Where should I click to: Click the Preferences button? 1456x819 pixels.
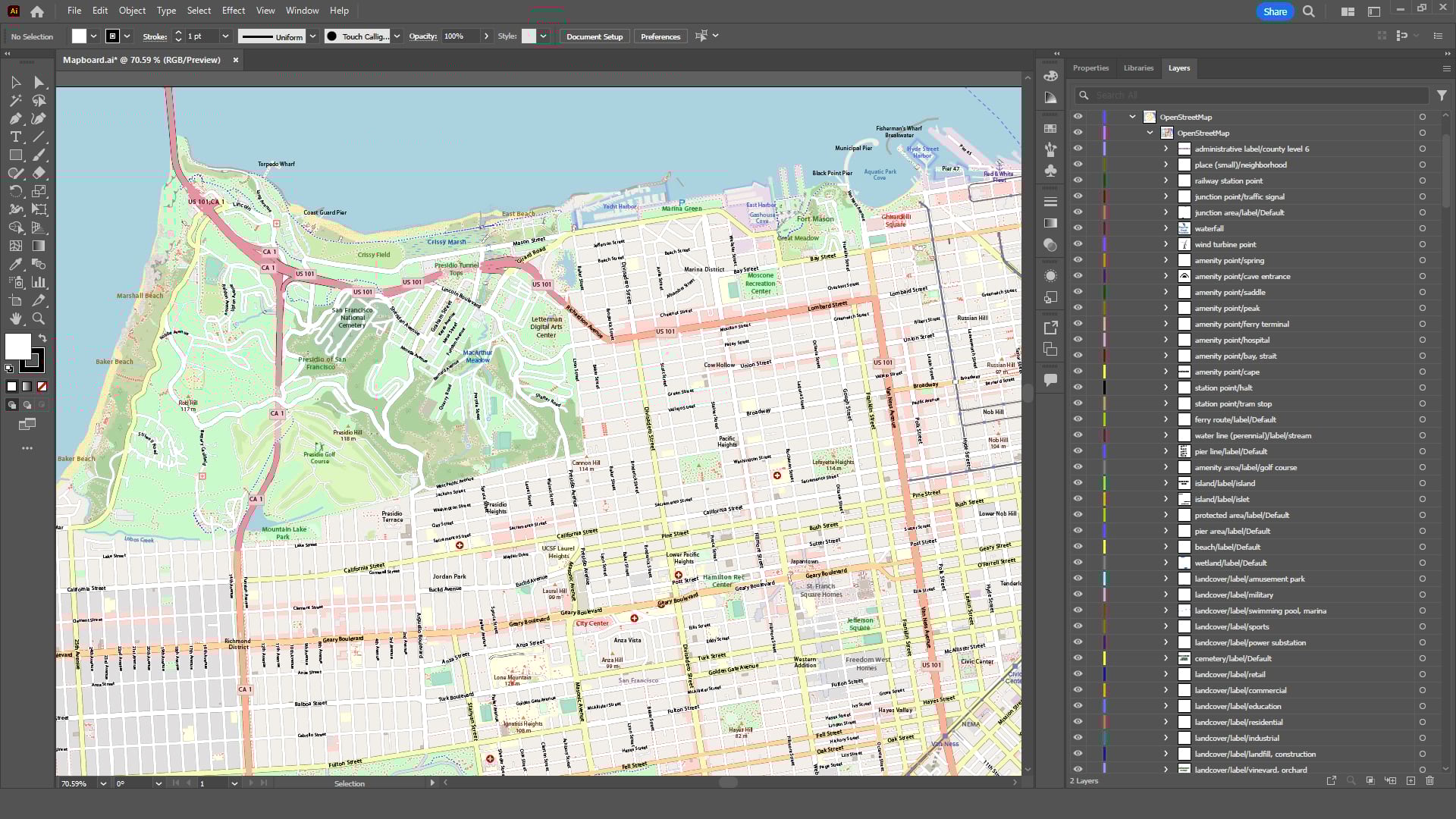[x=659, y=36]
